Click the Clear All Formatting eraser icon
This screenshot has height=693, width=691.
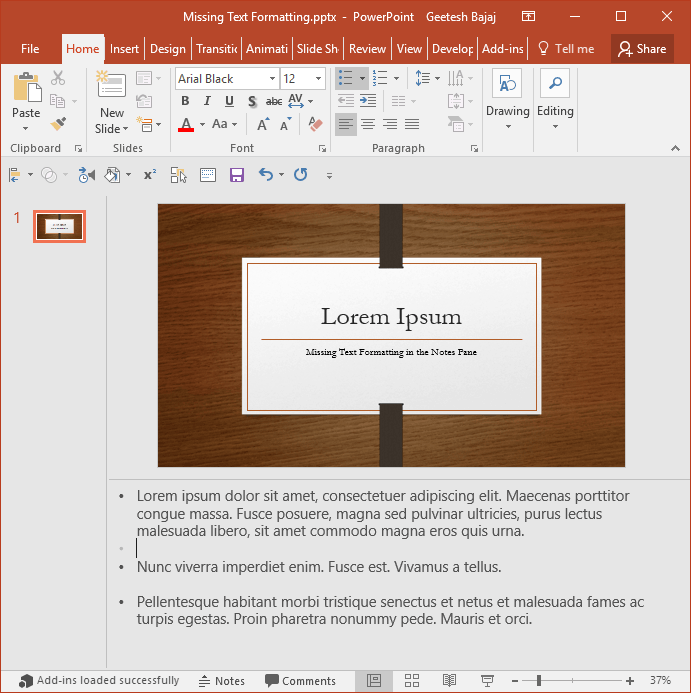pyautogui.click(x=316, y=125)
